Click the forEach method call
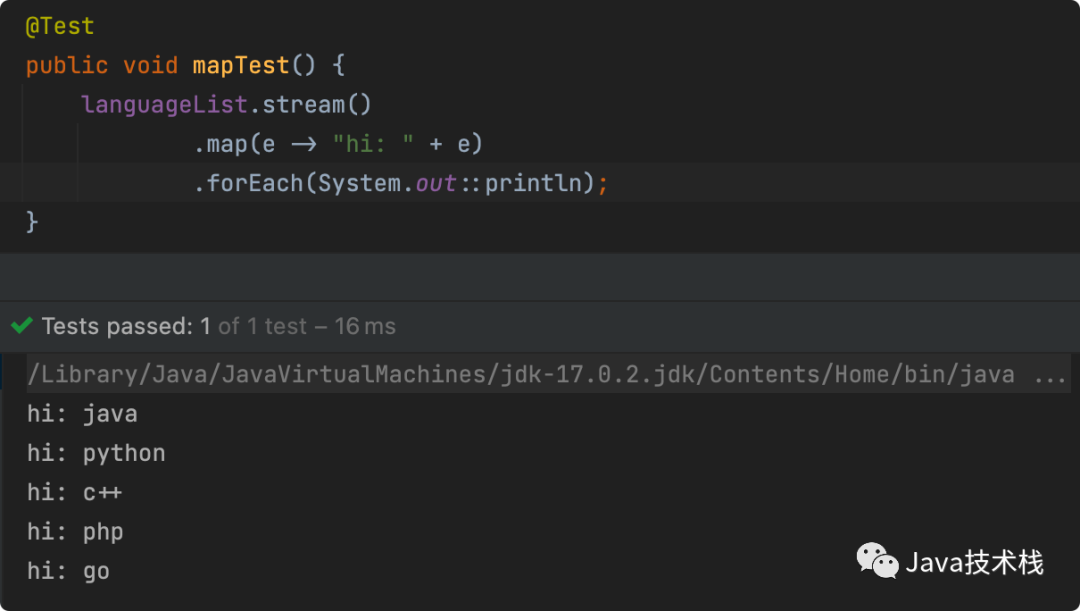Image resolution: width=1080 pixels, height=611 pixels. [255, 183]
